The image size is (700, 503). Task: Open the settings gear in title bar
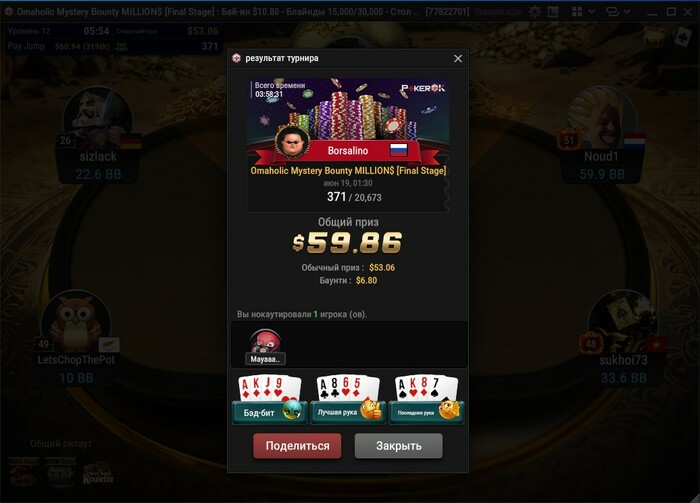coord(534,12)
